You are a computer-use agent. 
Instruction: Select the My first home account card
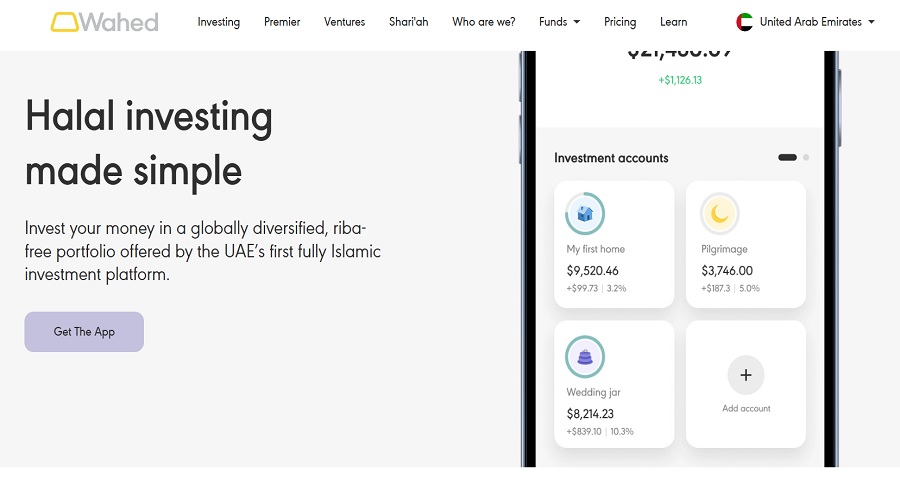(613, 244)
